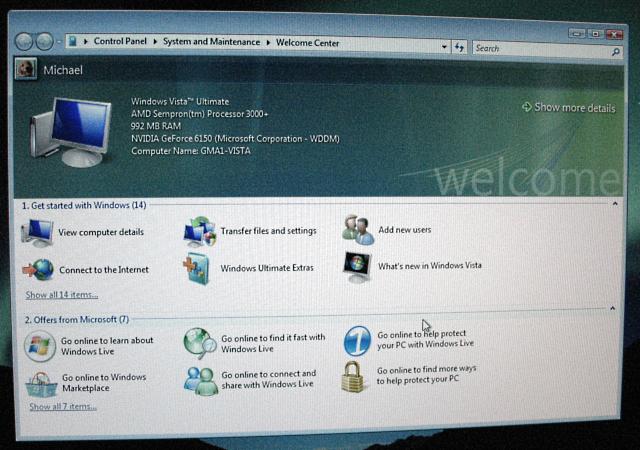
Task: Click the Windows Marketplace basket icon
Action: [x=40, y=383]
